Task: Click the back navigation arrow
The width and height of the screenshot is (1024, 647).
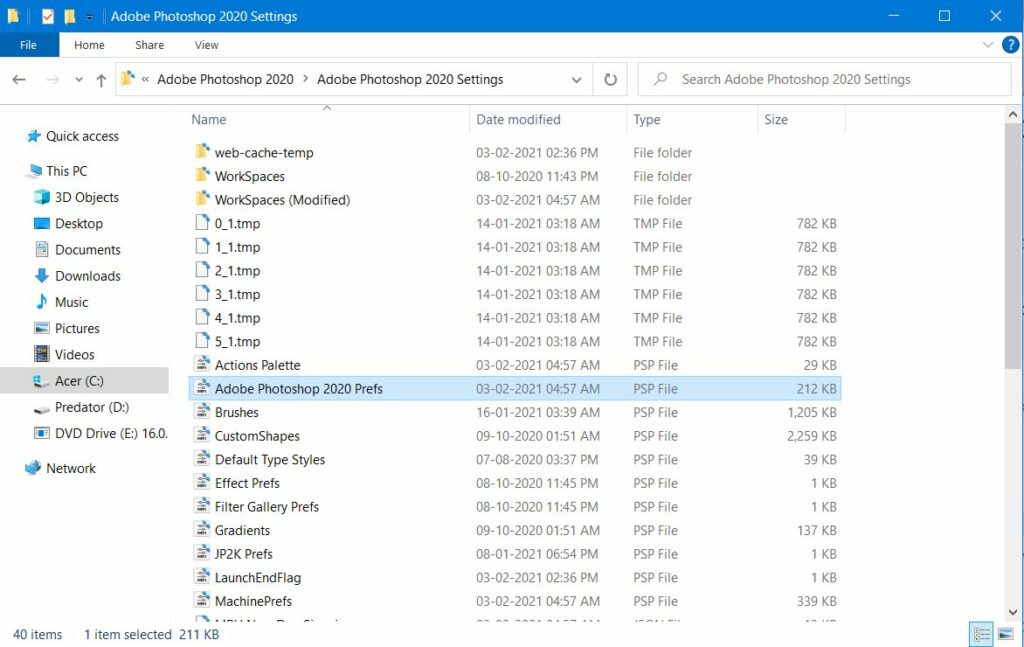Action: pos(18,79)
